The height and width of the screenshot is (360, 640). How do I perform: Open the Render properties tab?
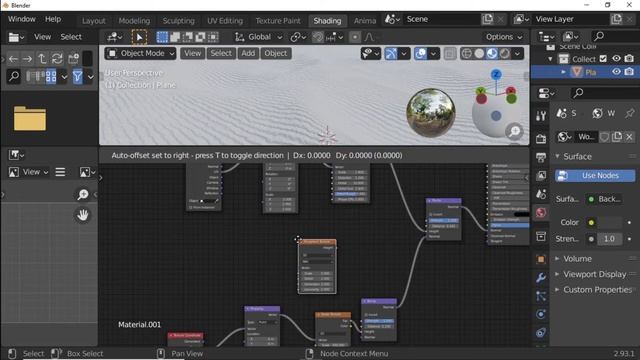[541, 138]
